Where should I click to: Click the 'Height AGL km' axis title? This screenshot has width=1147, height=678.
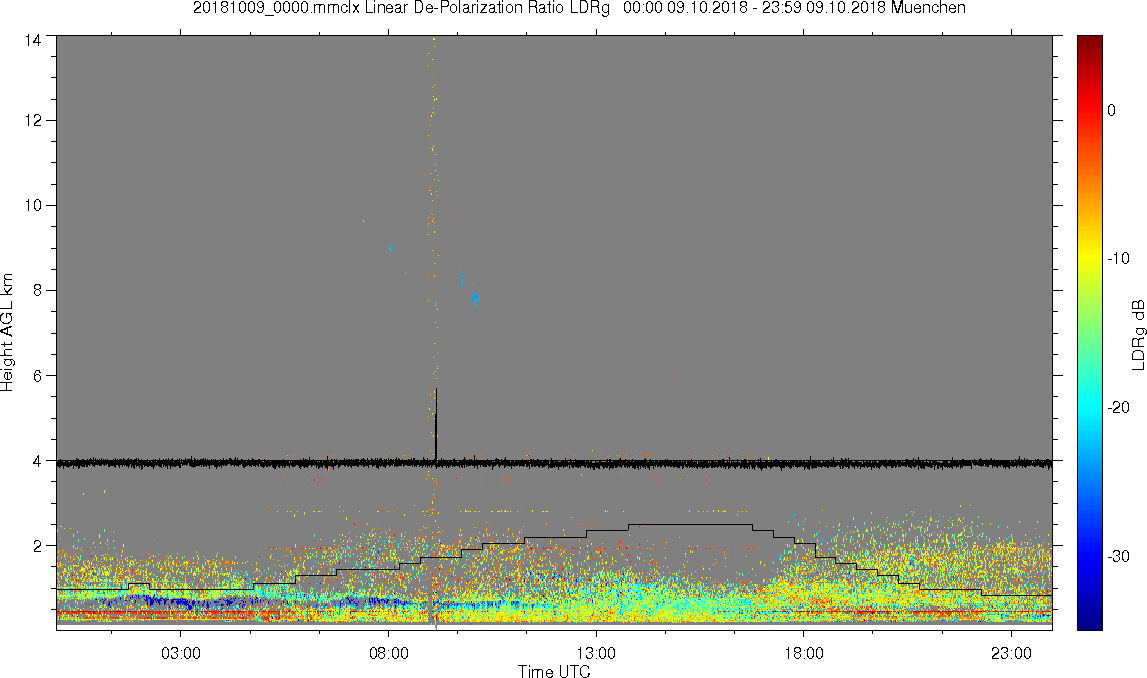[x=8, y=333]
